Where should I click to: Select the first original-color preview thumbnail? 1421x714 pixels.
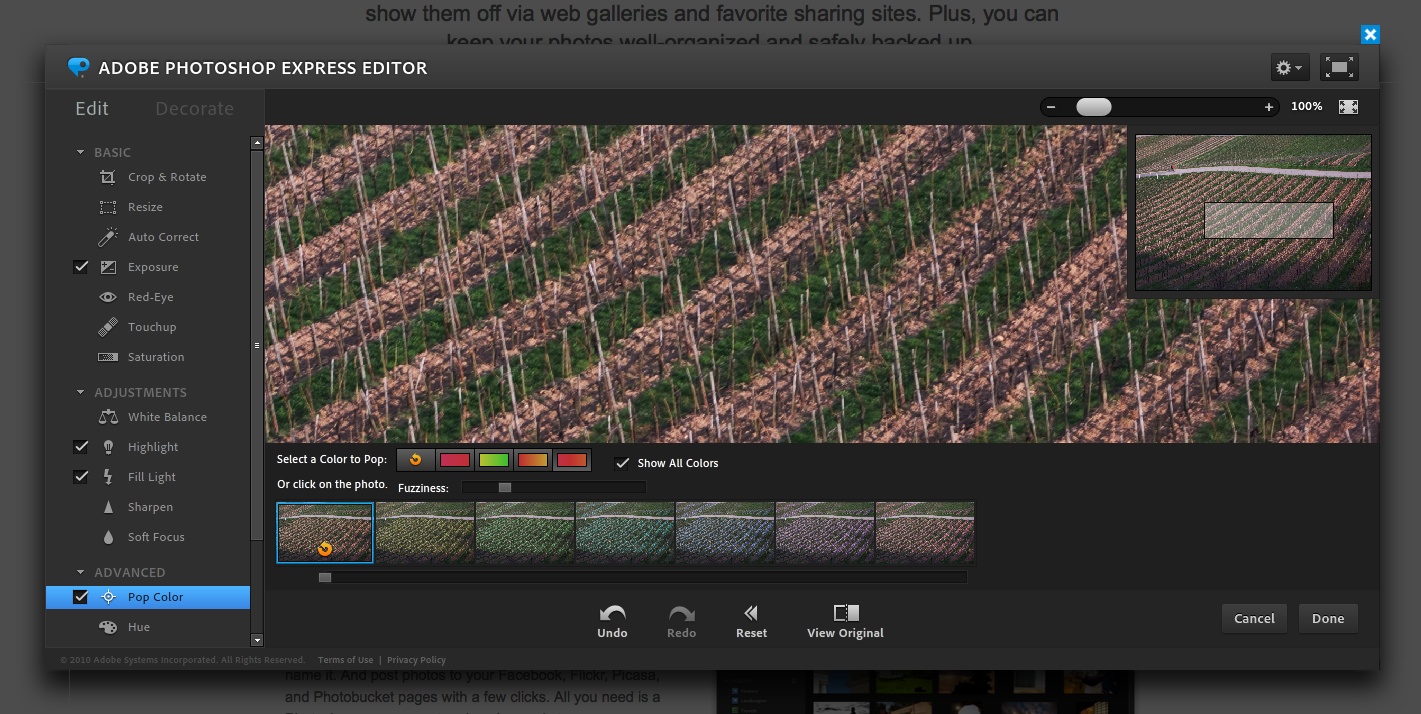click(x=325, y=533)
